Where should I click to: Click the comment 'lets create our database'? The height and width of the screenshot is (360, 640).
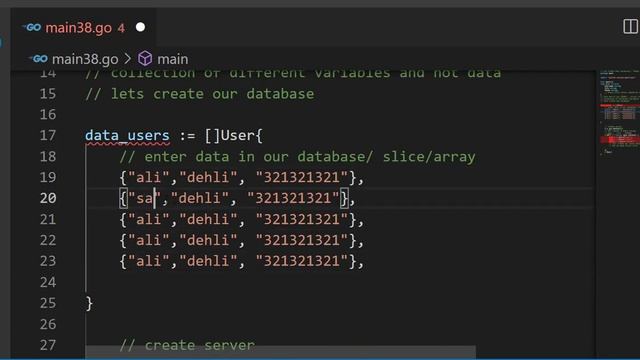200,94
